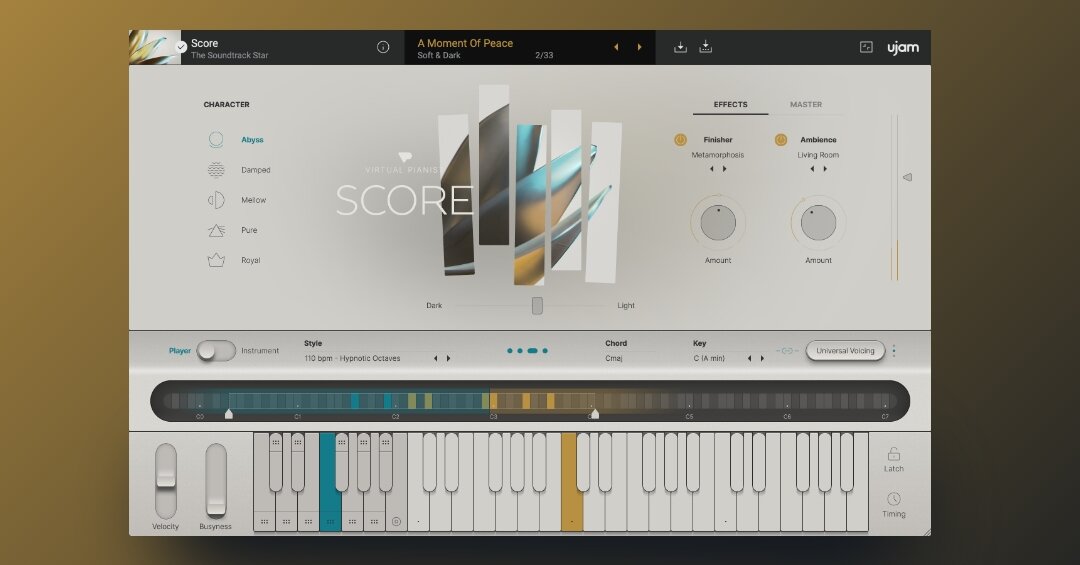Click the Living Room ambience name
Screen dimensions: 1080x565
818,155
